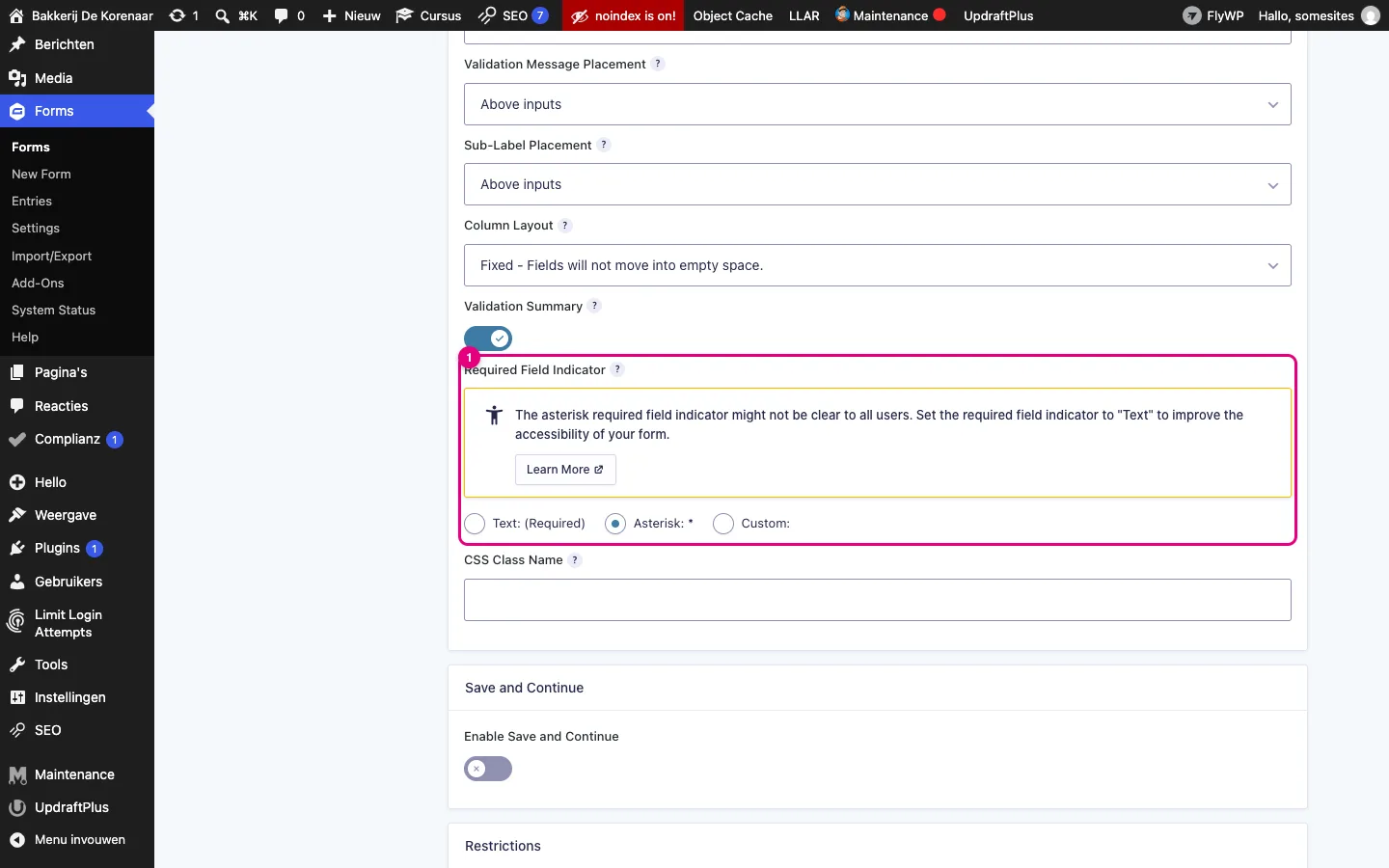Open the Import/Export submenu link
Image resolution: width=1389 pixels, height=868 pixels.
[52, 256]
